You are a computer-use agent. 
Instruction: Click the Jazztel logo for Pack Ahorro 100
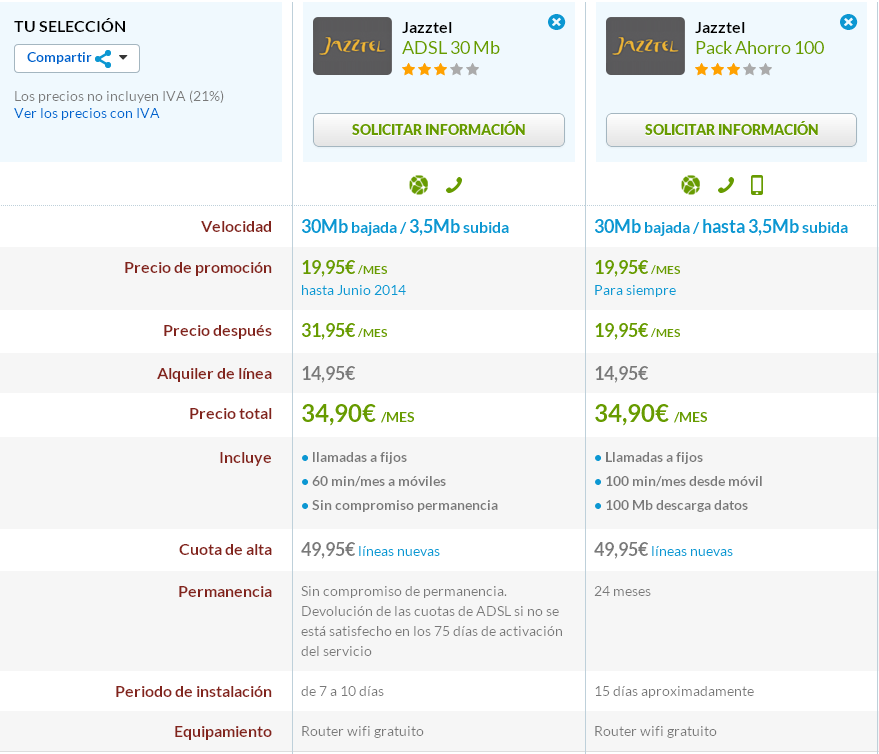click(x=645, y=46)
